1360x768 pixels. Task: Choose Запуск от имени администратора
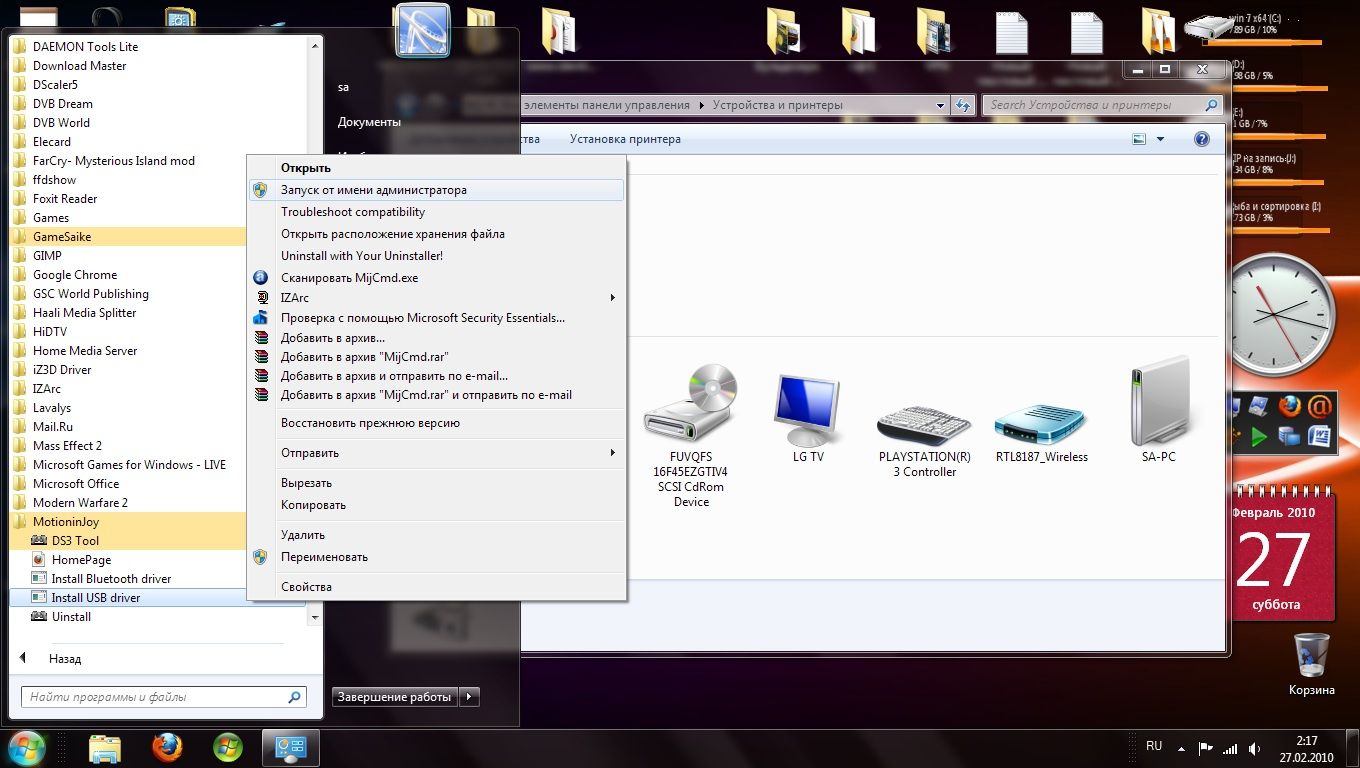click(x=373, y=190)
